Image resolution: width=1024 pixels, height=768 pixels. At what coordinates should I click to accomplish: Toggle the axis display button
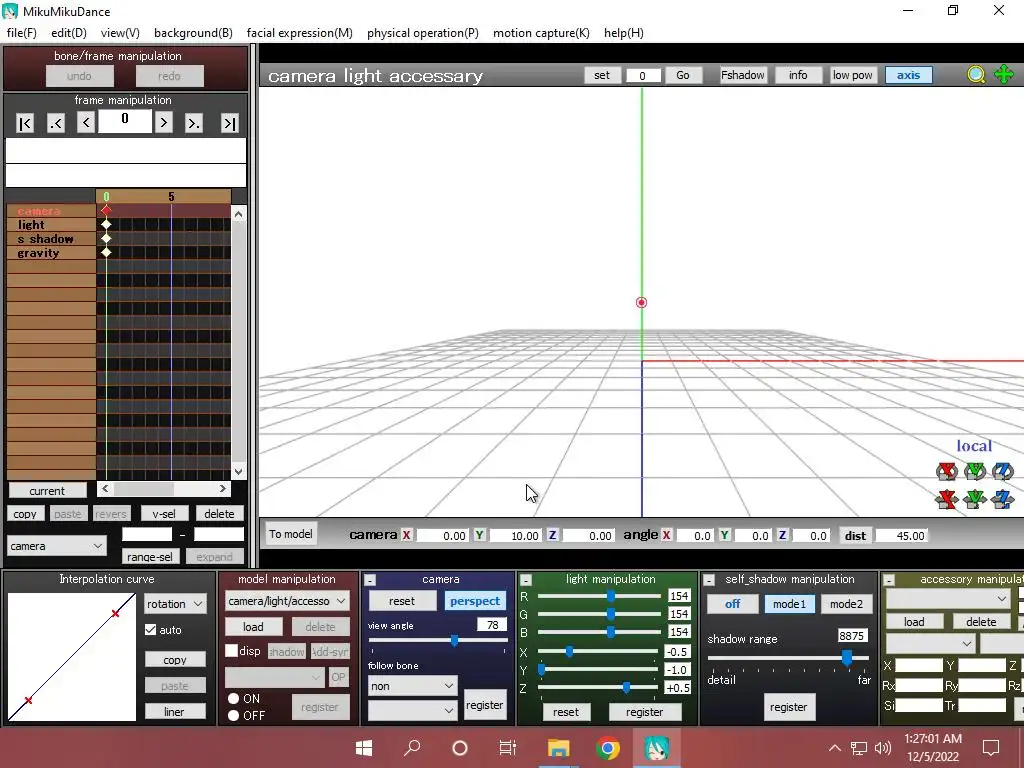click(x=908, y=75)
